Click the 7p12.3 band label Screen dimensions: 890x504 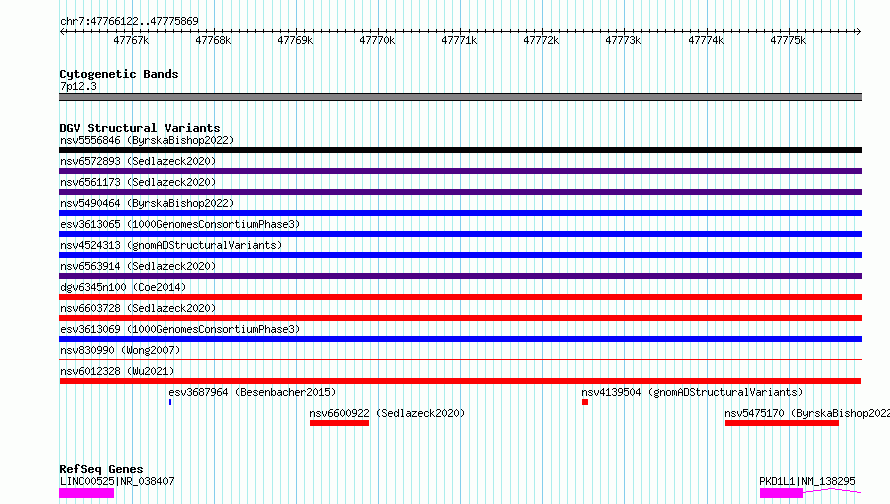[x=78, y=86]
